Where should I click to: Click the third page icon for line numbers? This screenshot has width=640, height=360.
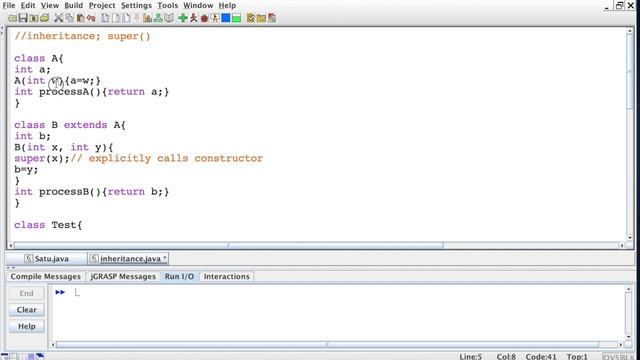(x=127, y=18)
